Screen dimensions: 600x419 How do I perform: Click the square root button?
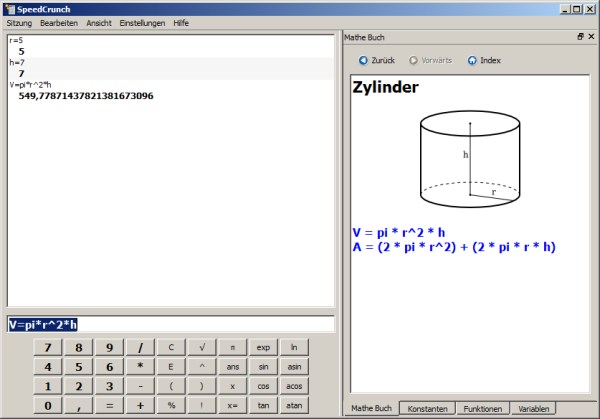[x=202, y=347]
